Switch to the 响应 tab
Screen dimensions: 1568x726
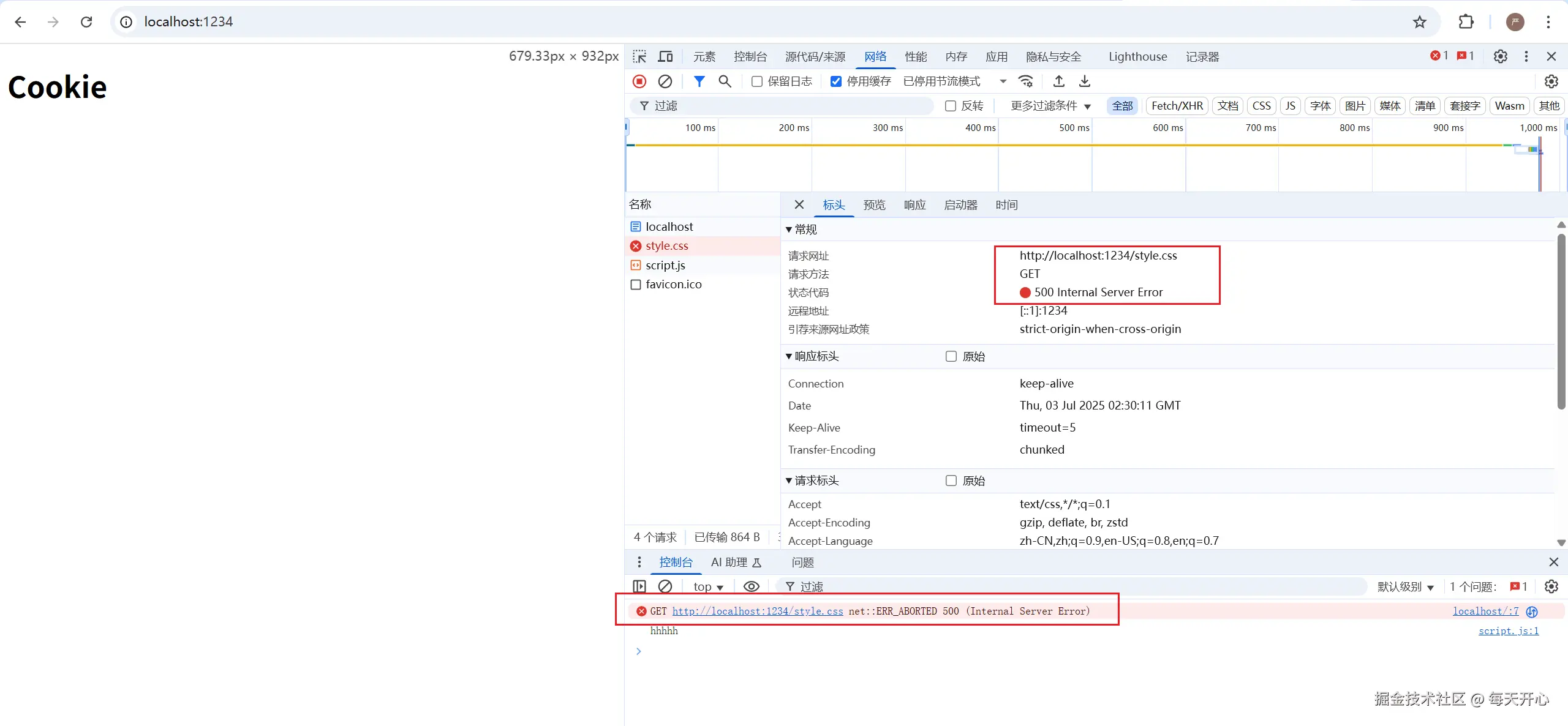(x=914, y=205)
